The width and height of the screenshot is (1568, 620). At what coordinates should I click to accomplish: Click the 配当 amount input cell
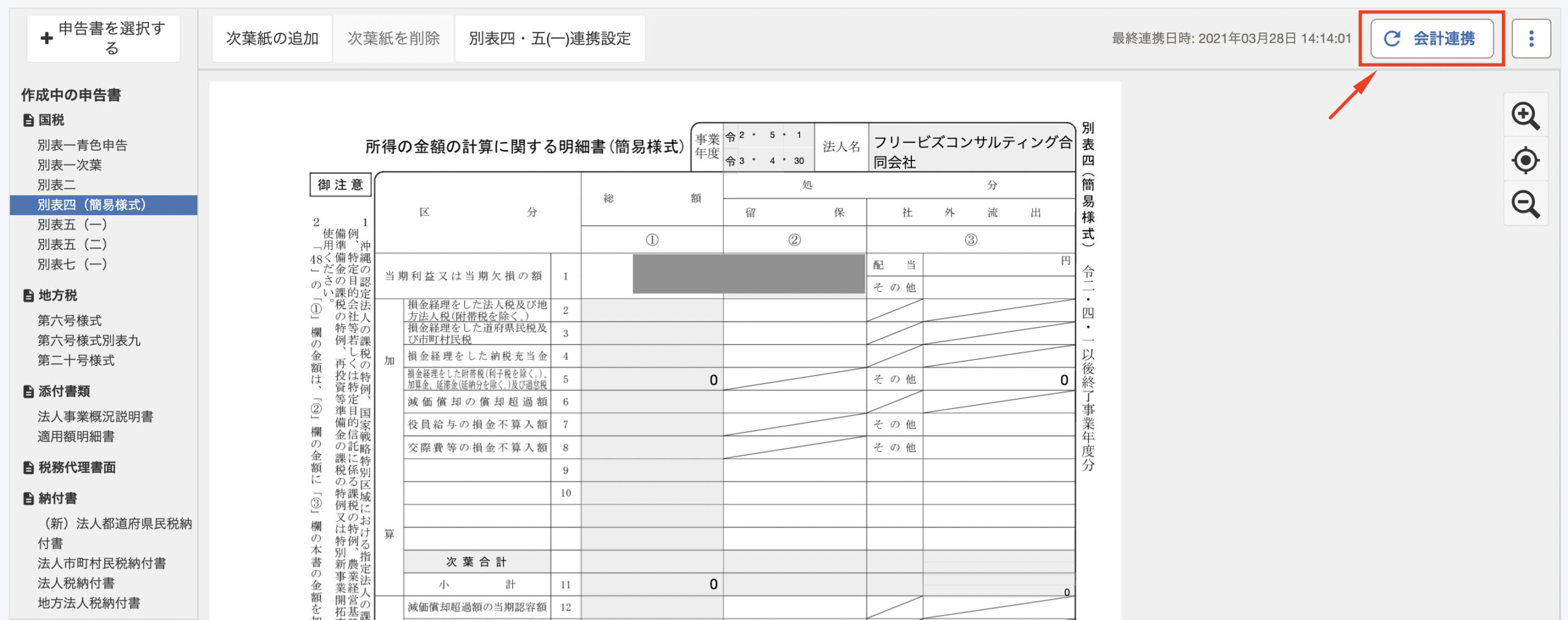997,265
